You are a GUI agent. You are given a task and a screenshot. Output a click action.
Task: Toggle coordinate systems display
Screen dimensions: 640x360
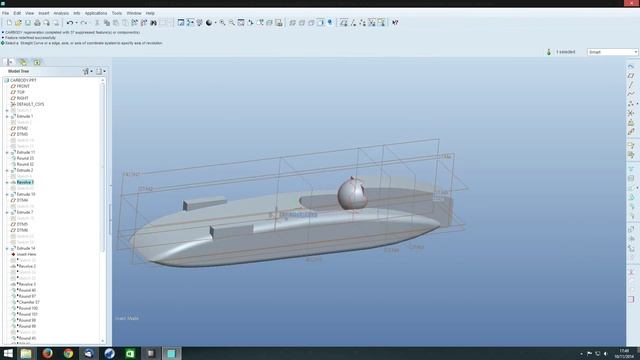tap(372, 23)
